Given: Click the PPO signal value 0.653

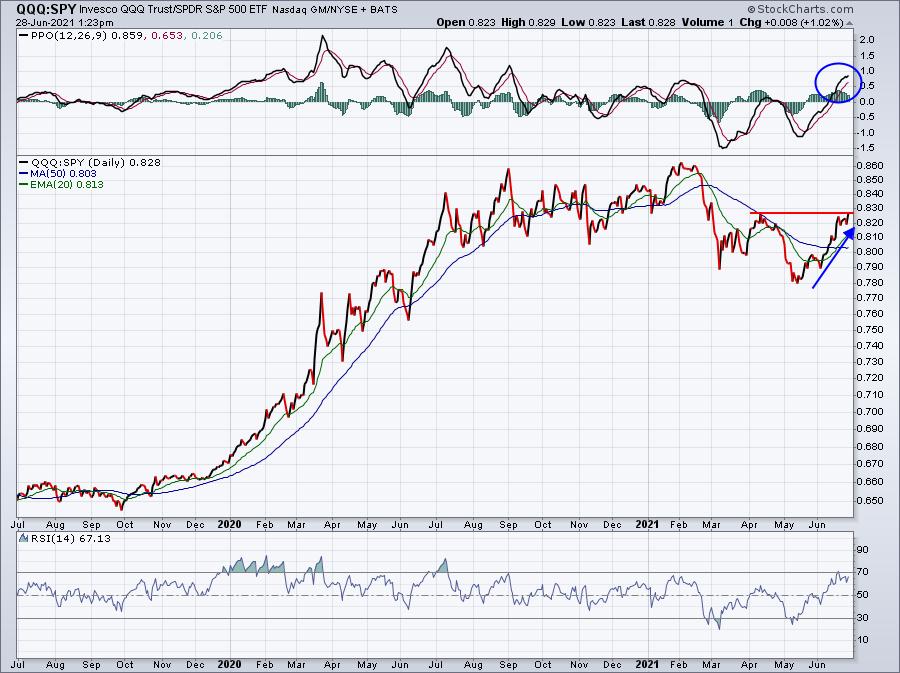Looking at the screenshot, I should [x=166, y=36].
